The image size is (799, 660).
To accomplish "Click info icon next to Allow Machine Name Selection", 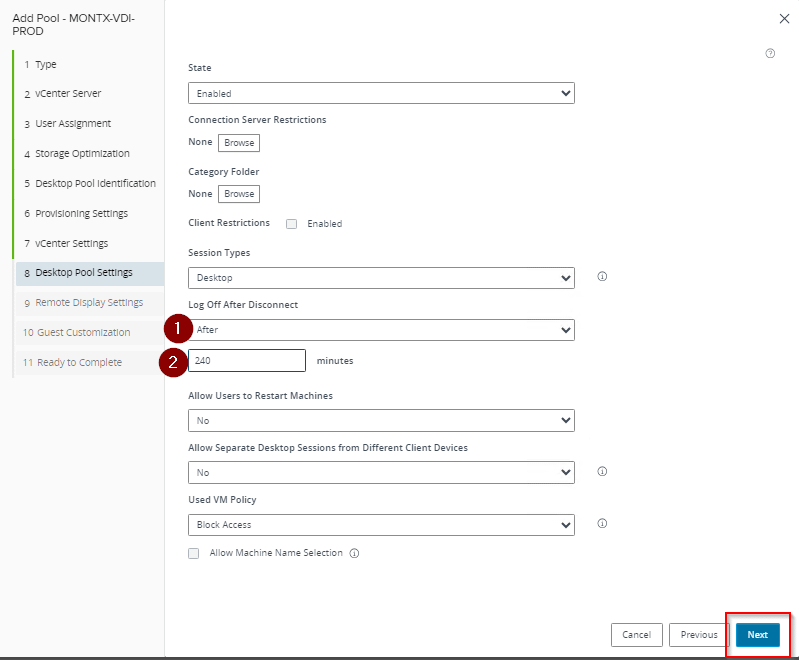I will [x=354, y=553].
